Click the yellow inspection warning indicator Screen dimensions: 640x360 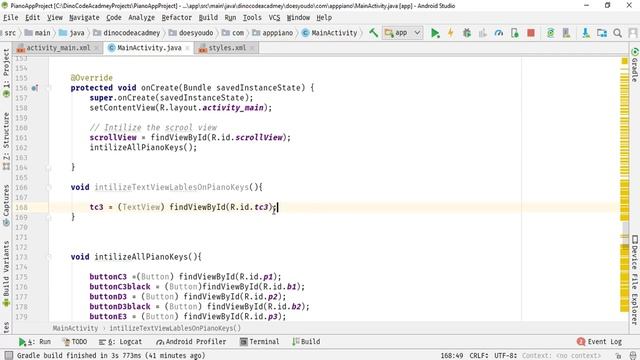tap(624, 61)
